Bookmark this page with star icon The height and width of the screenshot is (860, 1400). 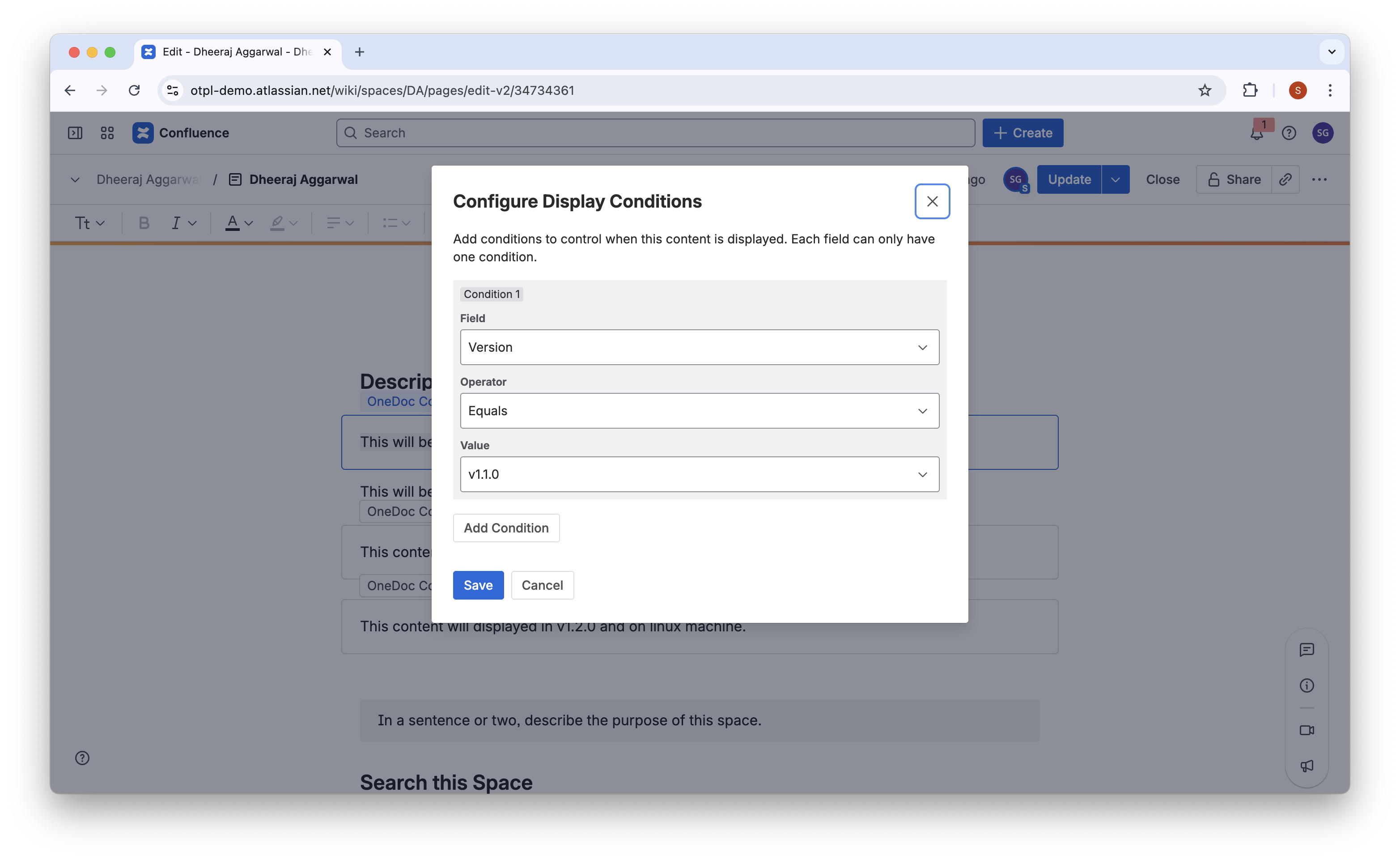click(1205, 90)
